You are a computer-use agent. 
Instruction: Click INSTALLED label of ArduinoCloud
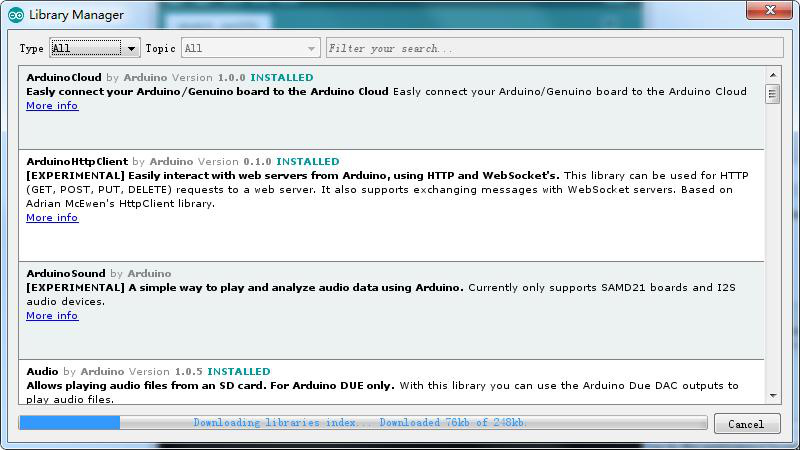(282, 78)
